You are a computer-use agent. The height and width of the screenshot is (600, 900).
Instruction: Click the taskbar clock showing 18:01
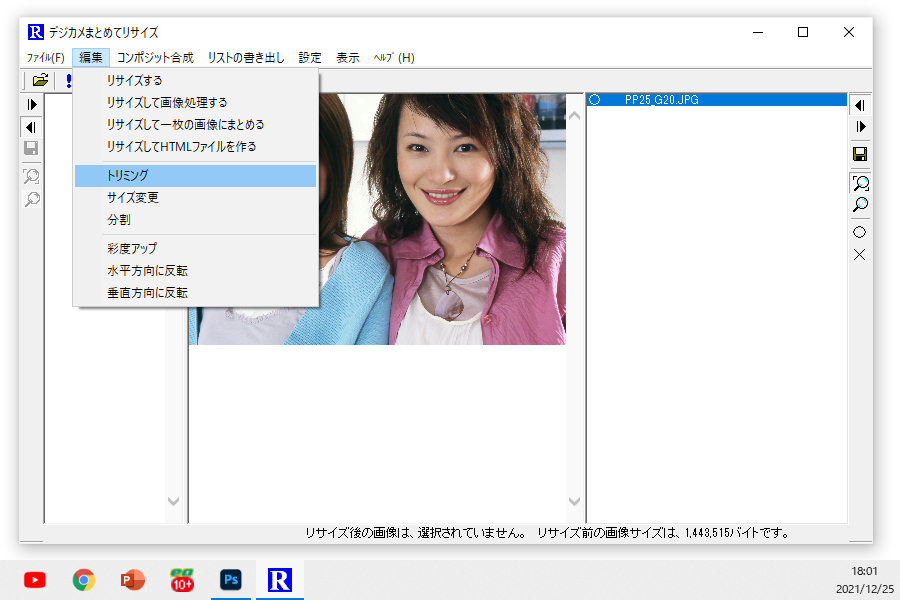[x=864, y=571]
